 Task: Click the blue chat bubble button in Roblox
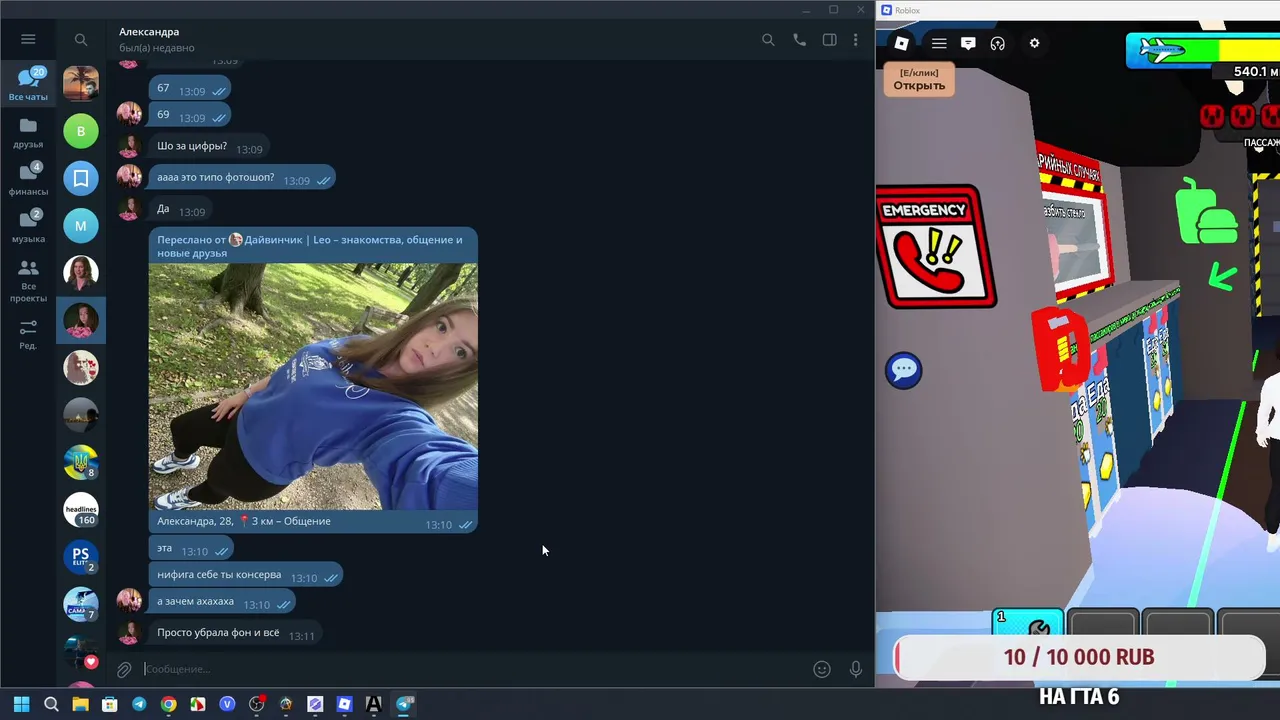904,370
